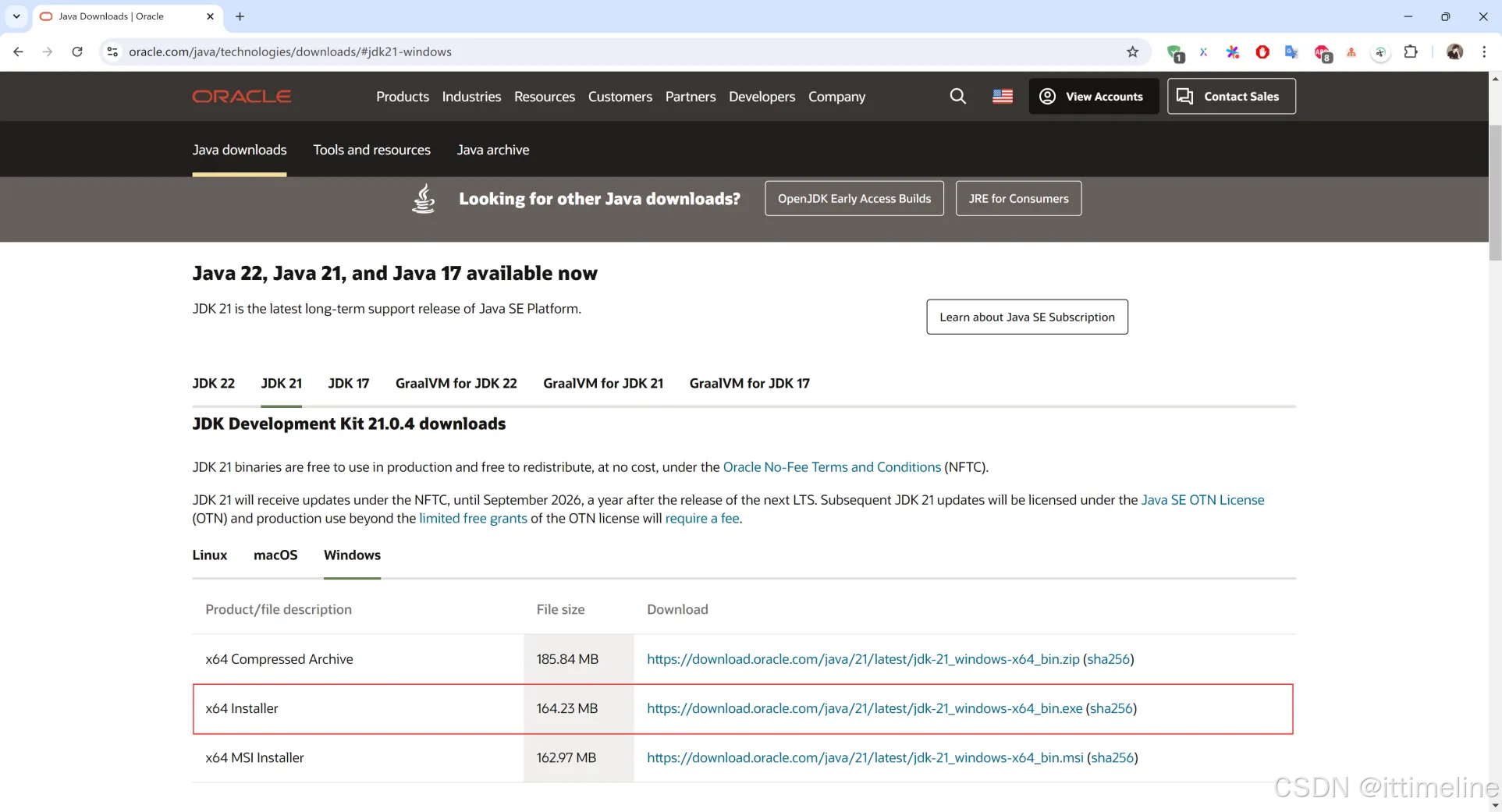The image size is (1502, 812).
Task: Select the Java downloads tab
Action: (x=240, y=150)
